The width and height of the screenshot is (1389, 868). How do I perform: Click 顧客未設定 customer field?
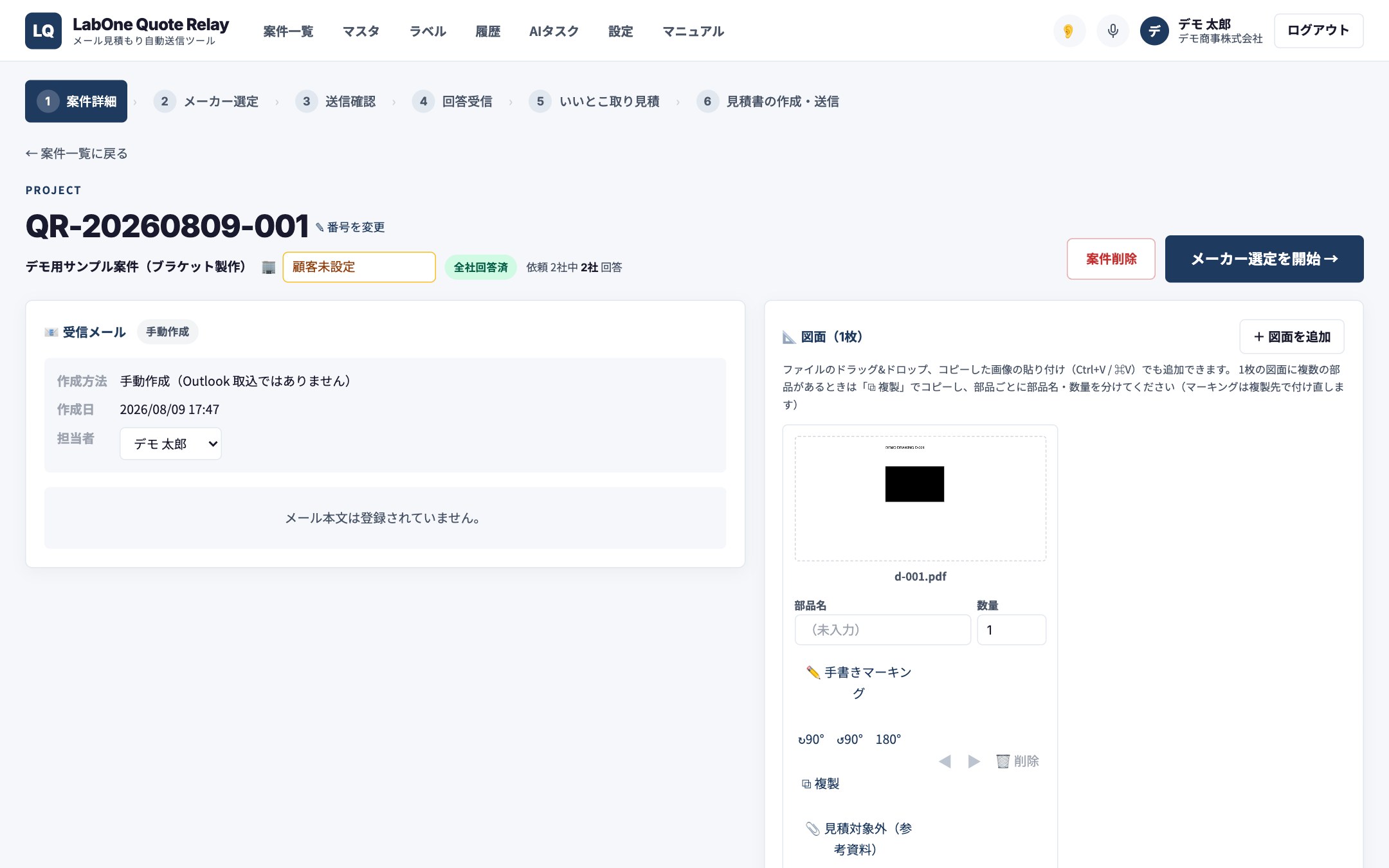tap(359, 267)
